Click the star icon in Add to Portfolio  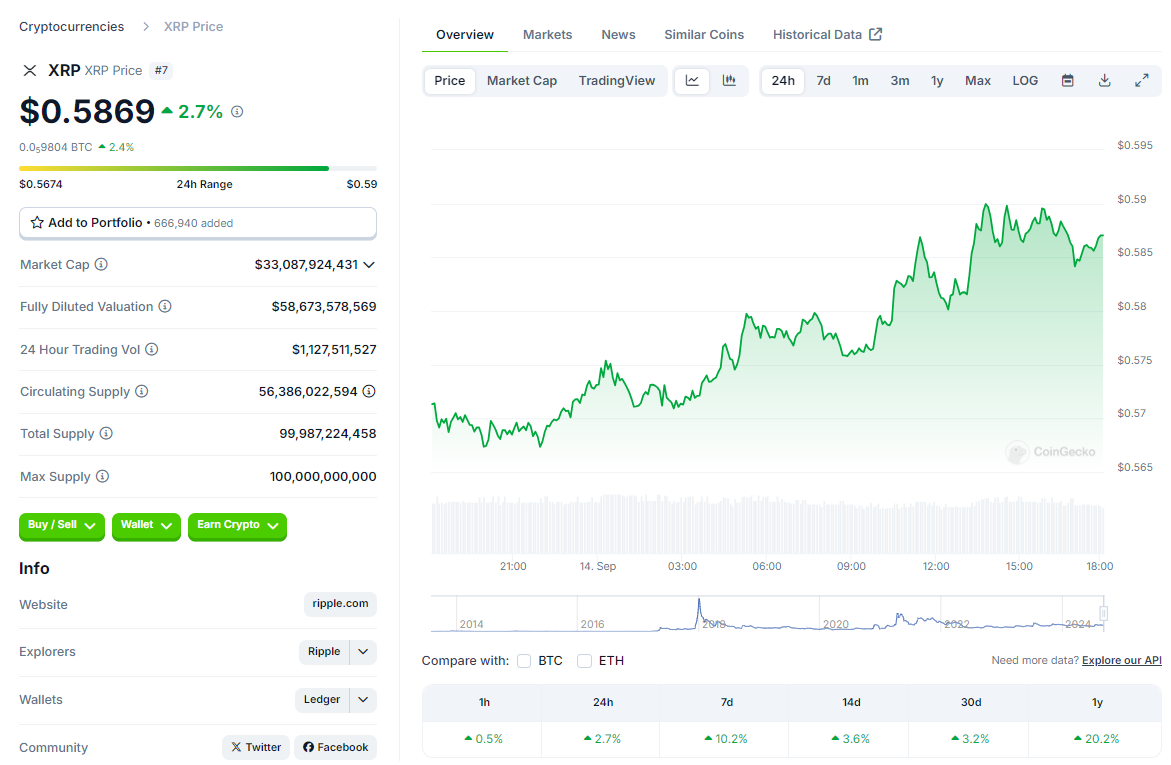37,223
